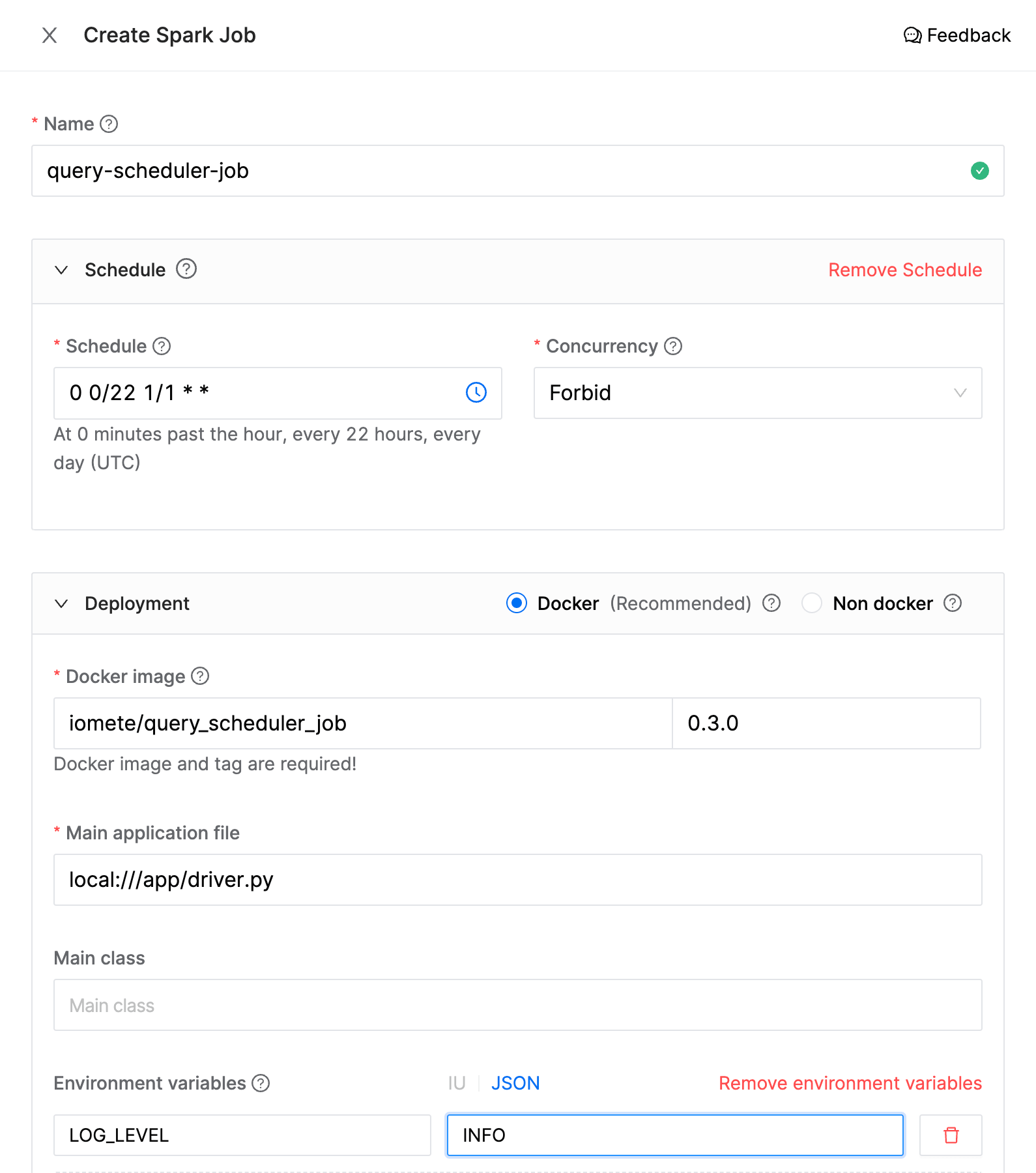Show help for Concurrency
The height and width of the screenshot is (1173, 1036).
[x=673, y=346]
